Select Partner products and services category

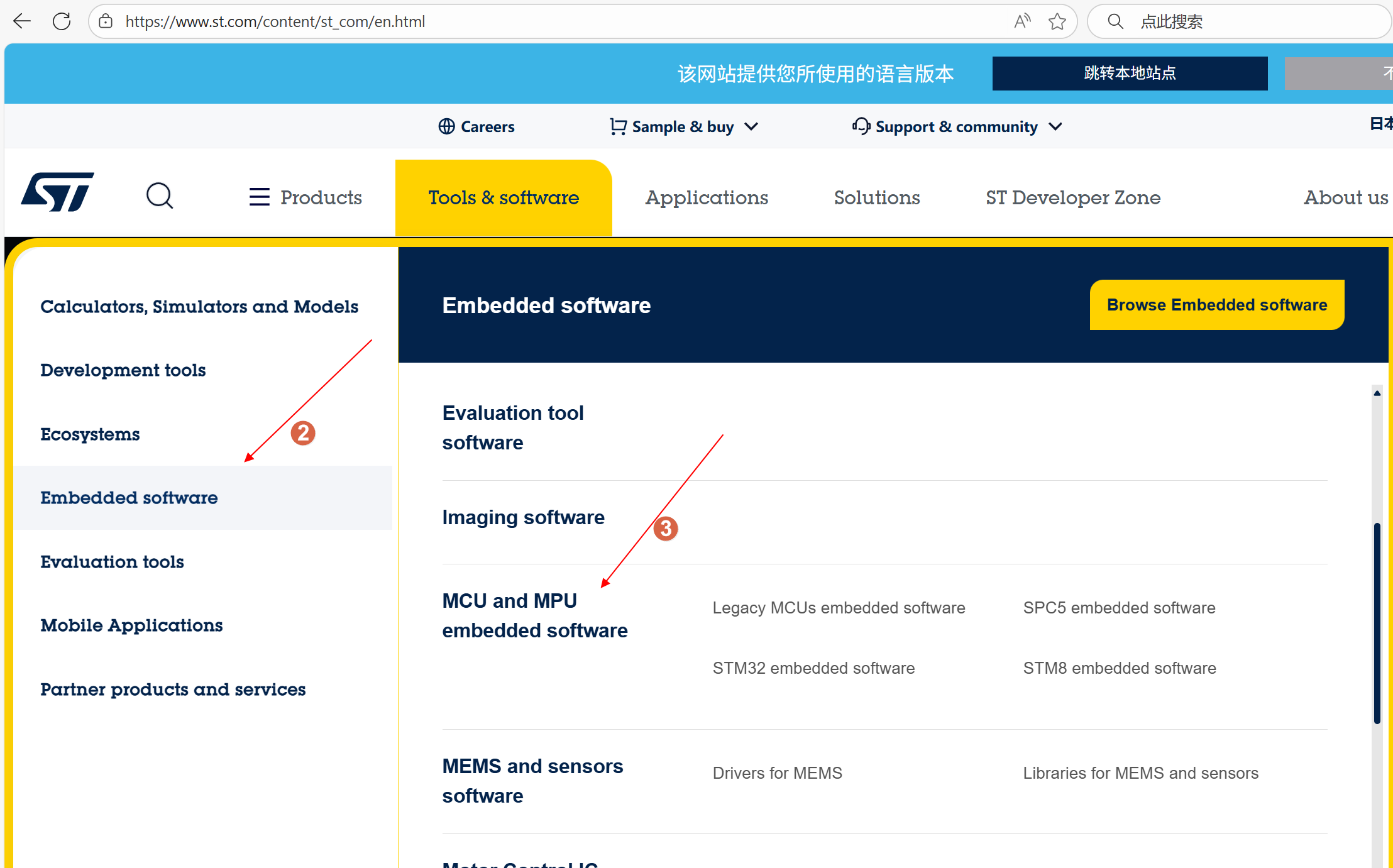(173, 689)
